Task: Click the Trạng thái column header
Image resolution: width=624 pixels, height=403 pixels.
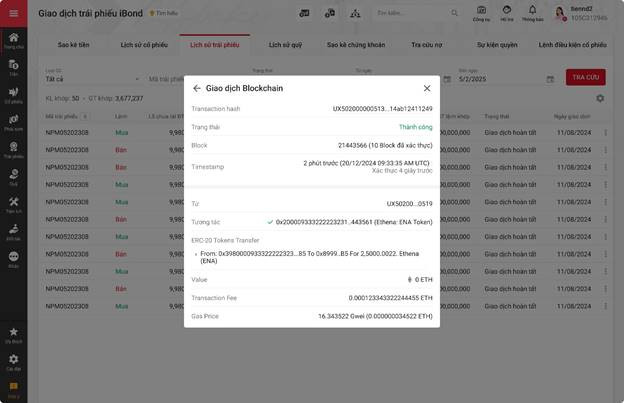Action: click(497, 117)
